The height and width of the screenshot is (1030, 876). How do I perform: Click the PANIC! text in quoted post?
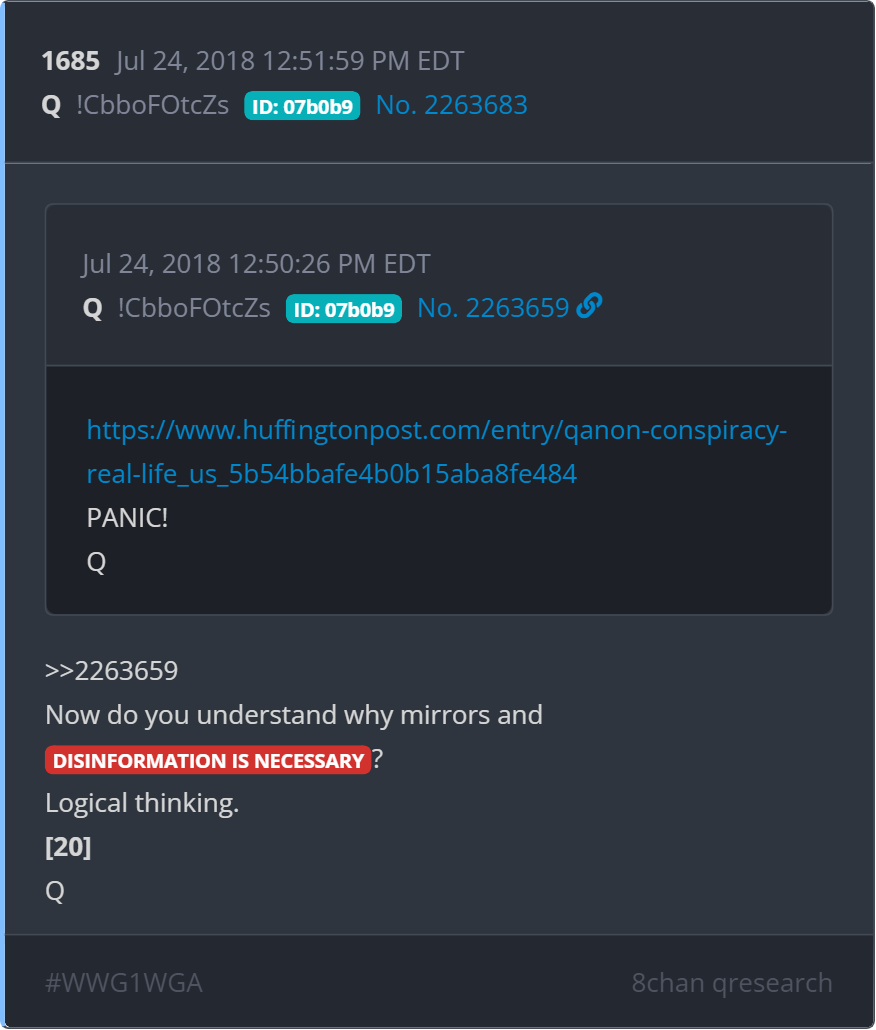click(x=127, y=518)
